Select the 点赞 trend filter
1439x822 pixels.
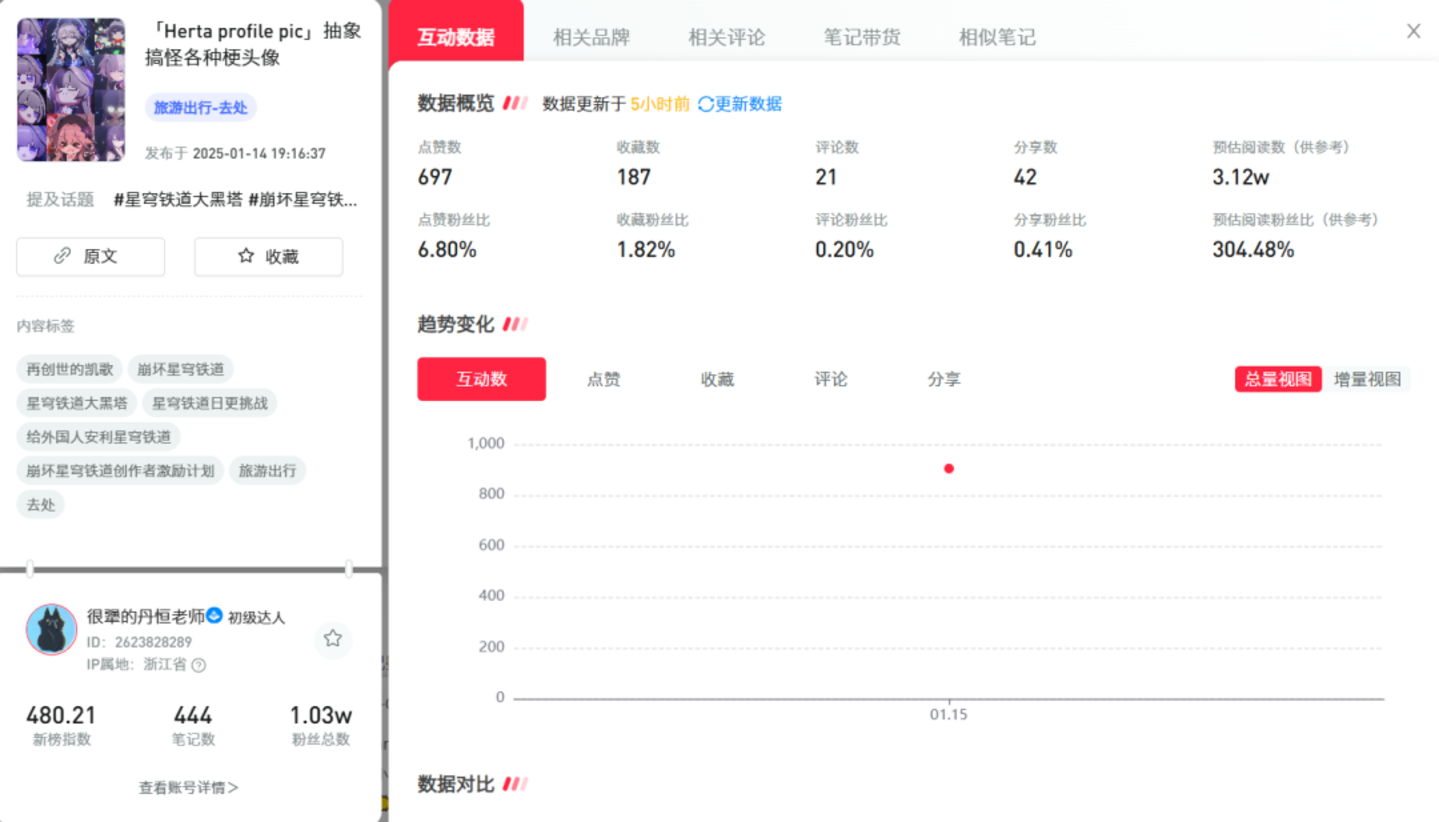coord(603,379)
